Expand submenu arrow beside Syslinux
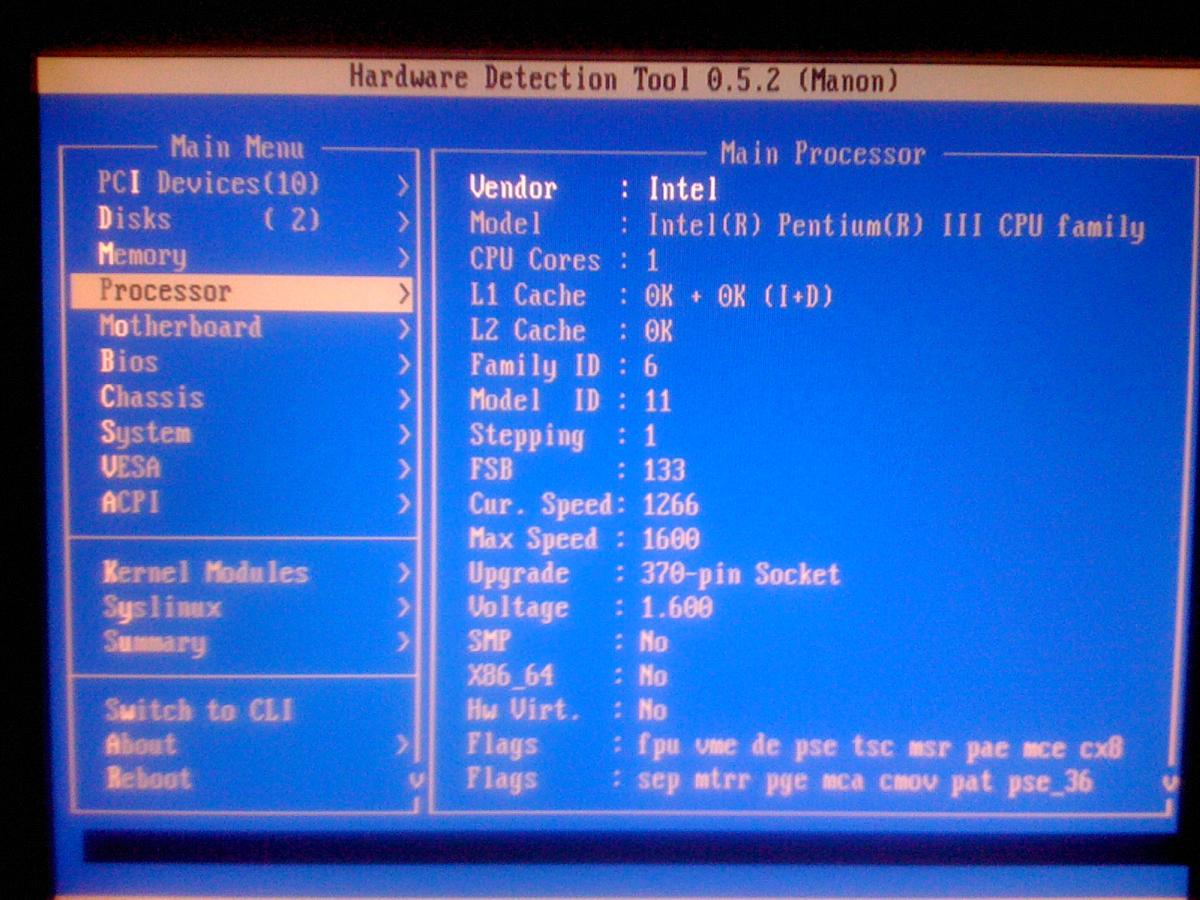This screenshot has height=900, width=1200. coord(403,608)
